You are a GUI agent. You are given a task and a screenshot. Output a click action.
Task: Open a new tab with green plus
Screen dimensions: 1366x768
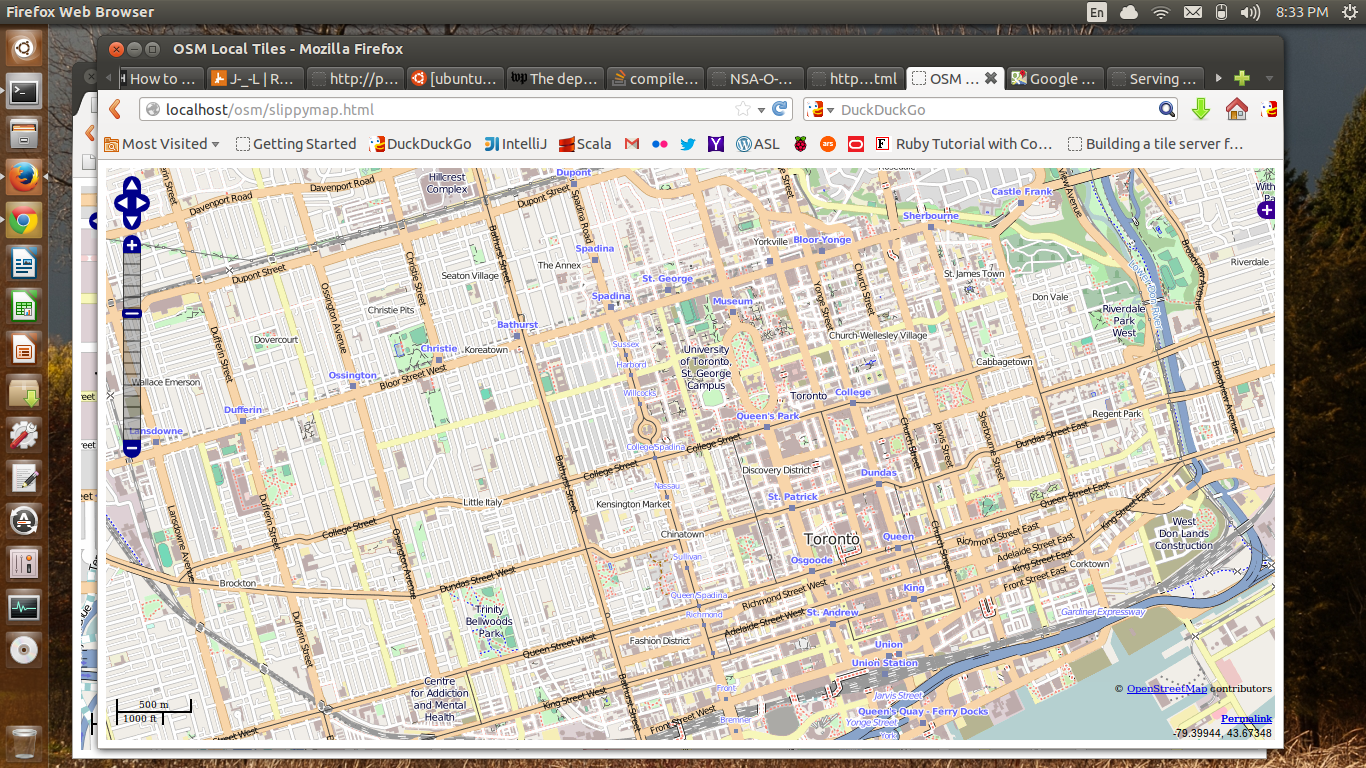(x=1242, y=78)
